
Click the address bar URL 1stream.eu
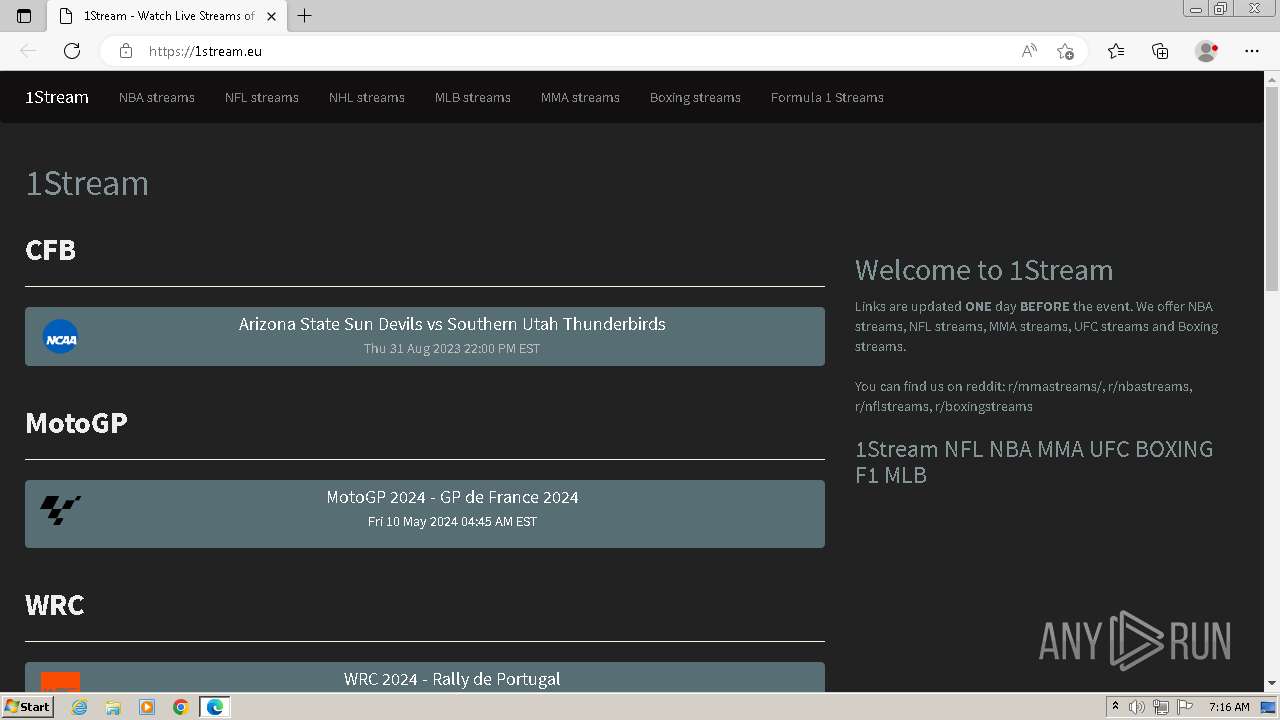[x=205, y=51]
